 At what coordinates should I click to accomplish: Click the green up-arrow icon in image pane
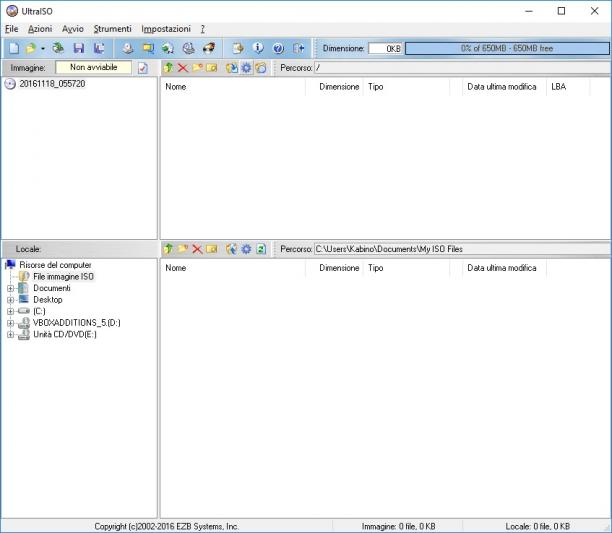coord(168,68)
